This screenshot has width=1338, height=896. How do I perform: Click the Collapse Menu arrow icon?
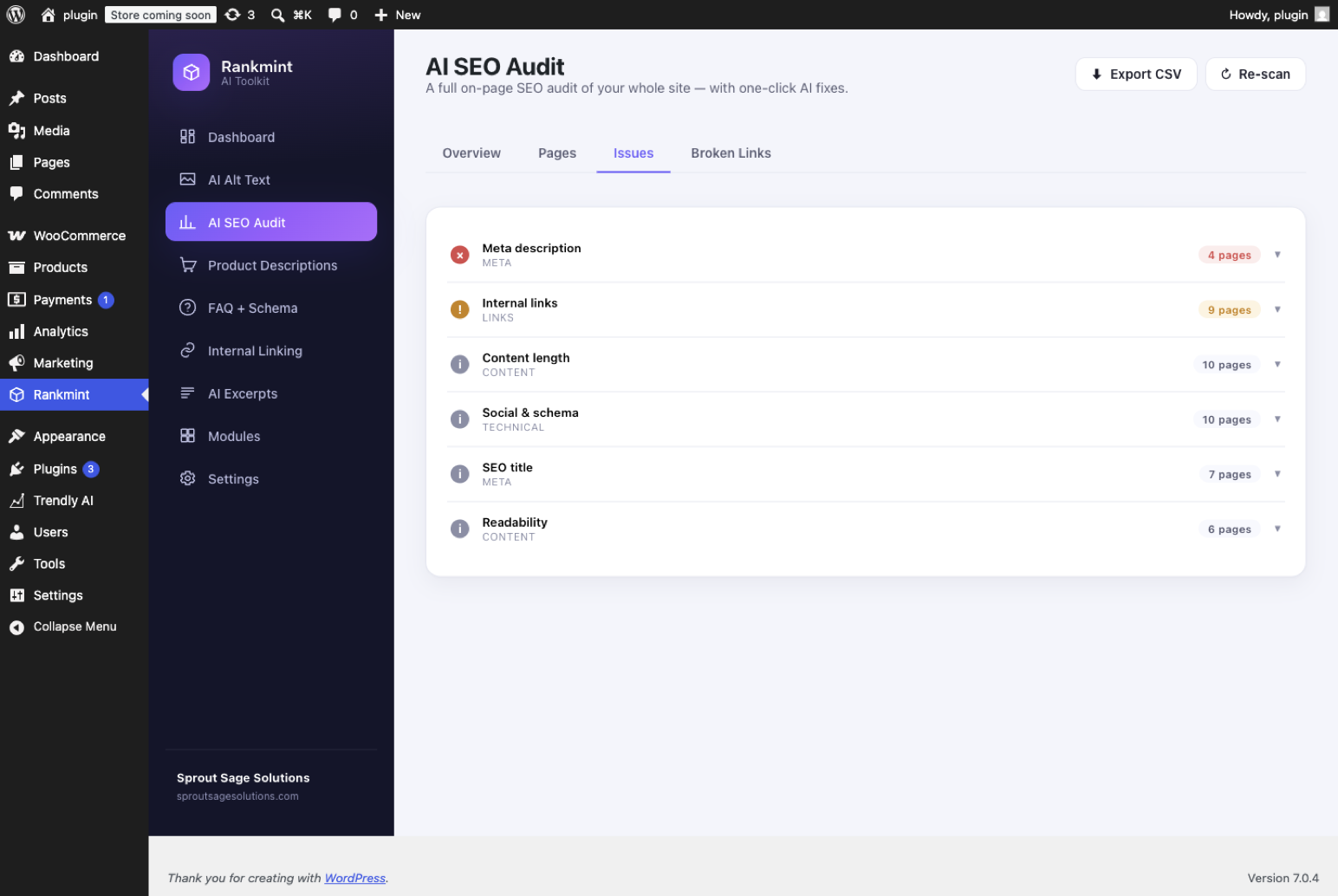tap(16, 627)
